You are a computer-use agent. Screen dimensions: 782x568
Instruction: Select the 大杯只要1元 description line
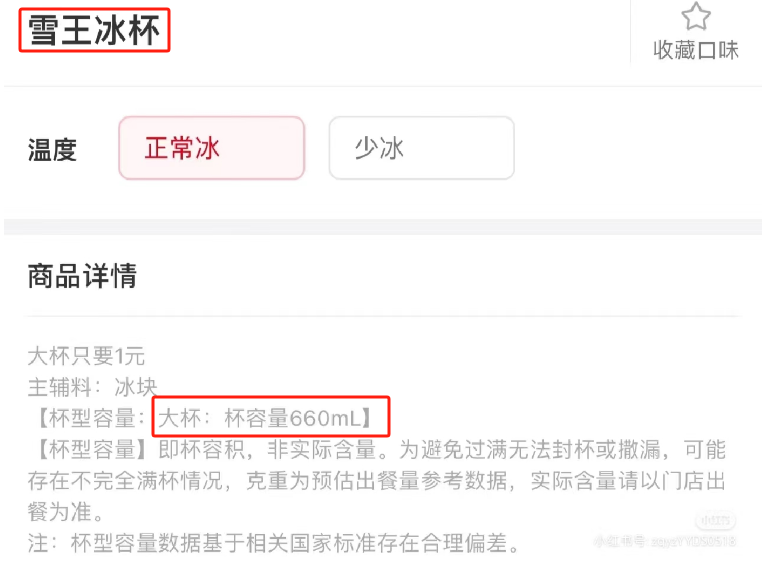point(86,356)
